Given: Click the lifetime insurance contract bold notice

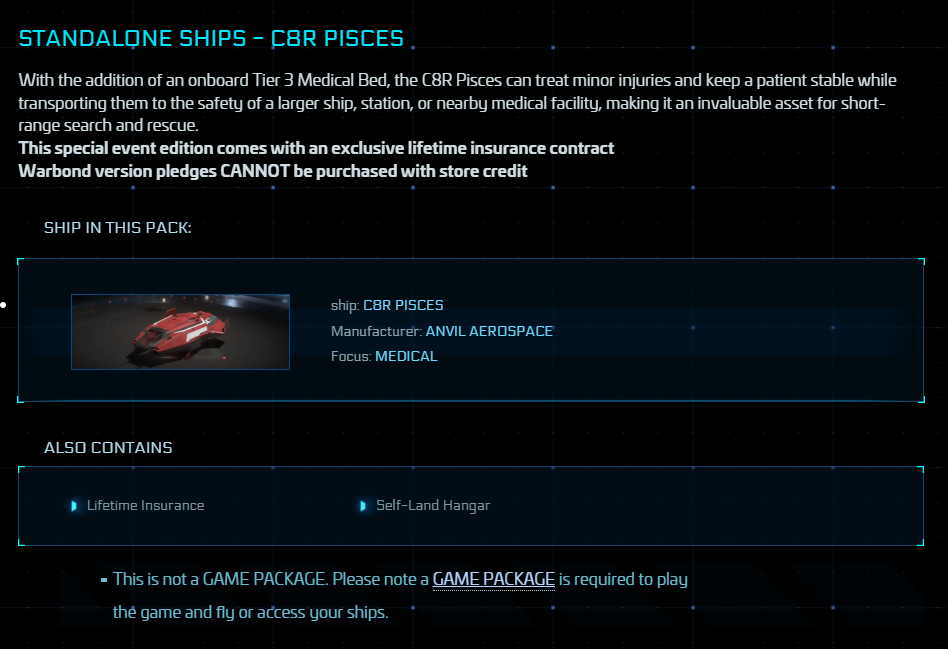Looking at the screenshot, I should coord(316,148).
